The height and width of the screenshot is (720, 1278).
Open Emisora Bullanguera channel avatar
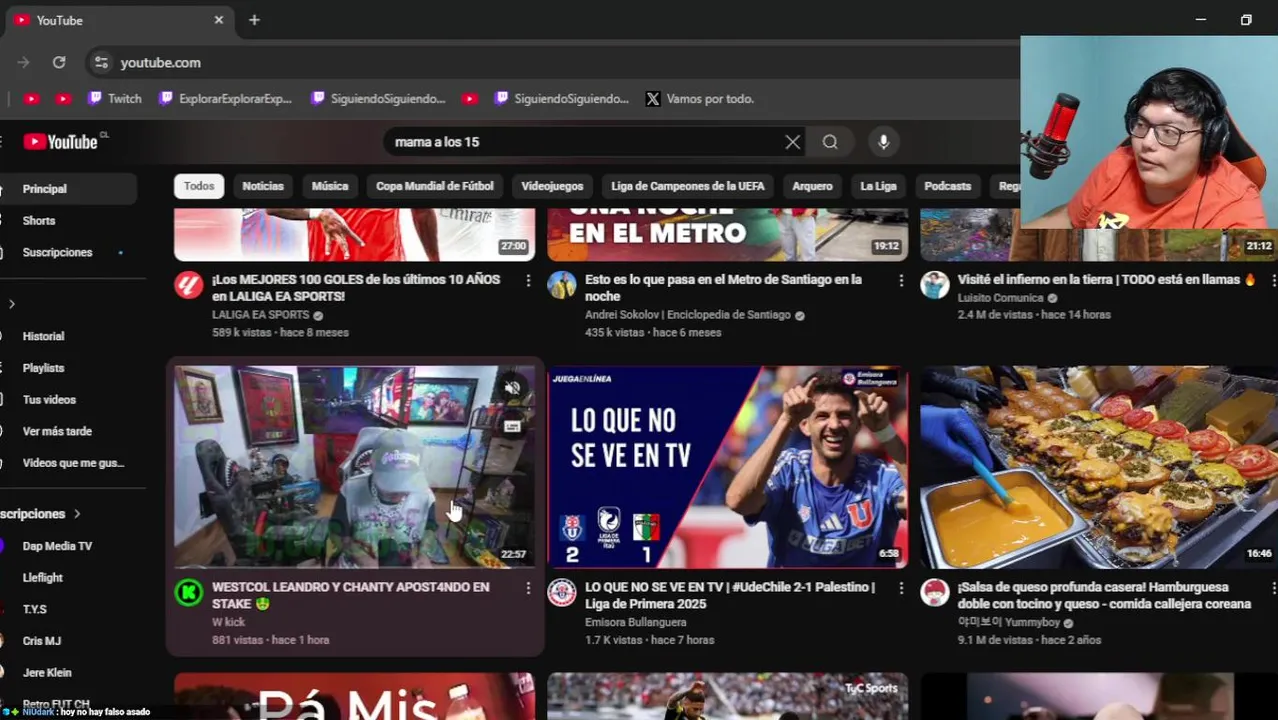[x=562, y=593]
